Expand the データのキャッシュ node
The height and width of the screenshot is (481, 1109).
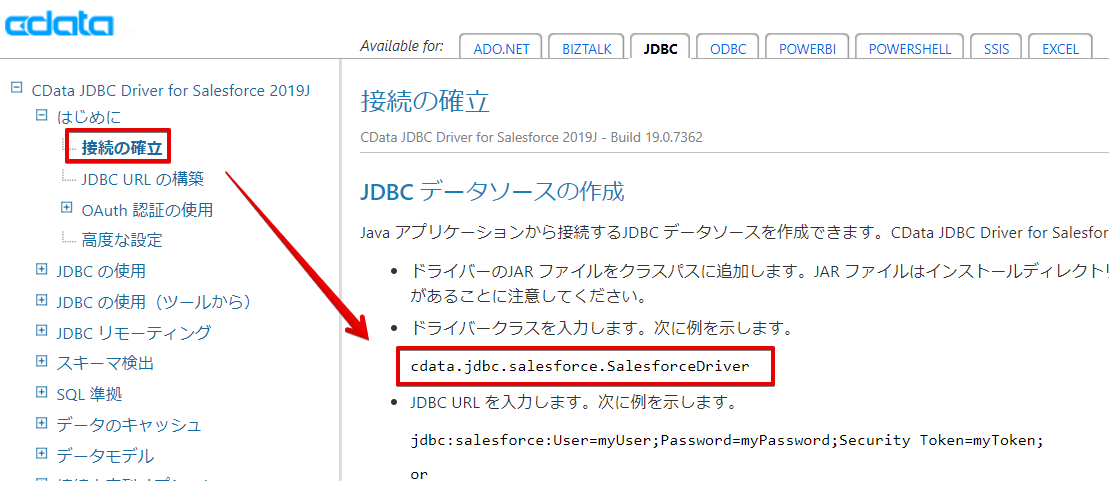[x=41, y=423]
